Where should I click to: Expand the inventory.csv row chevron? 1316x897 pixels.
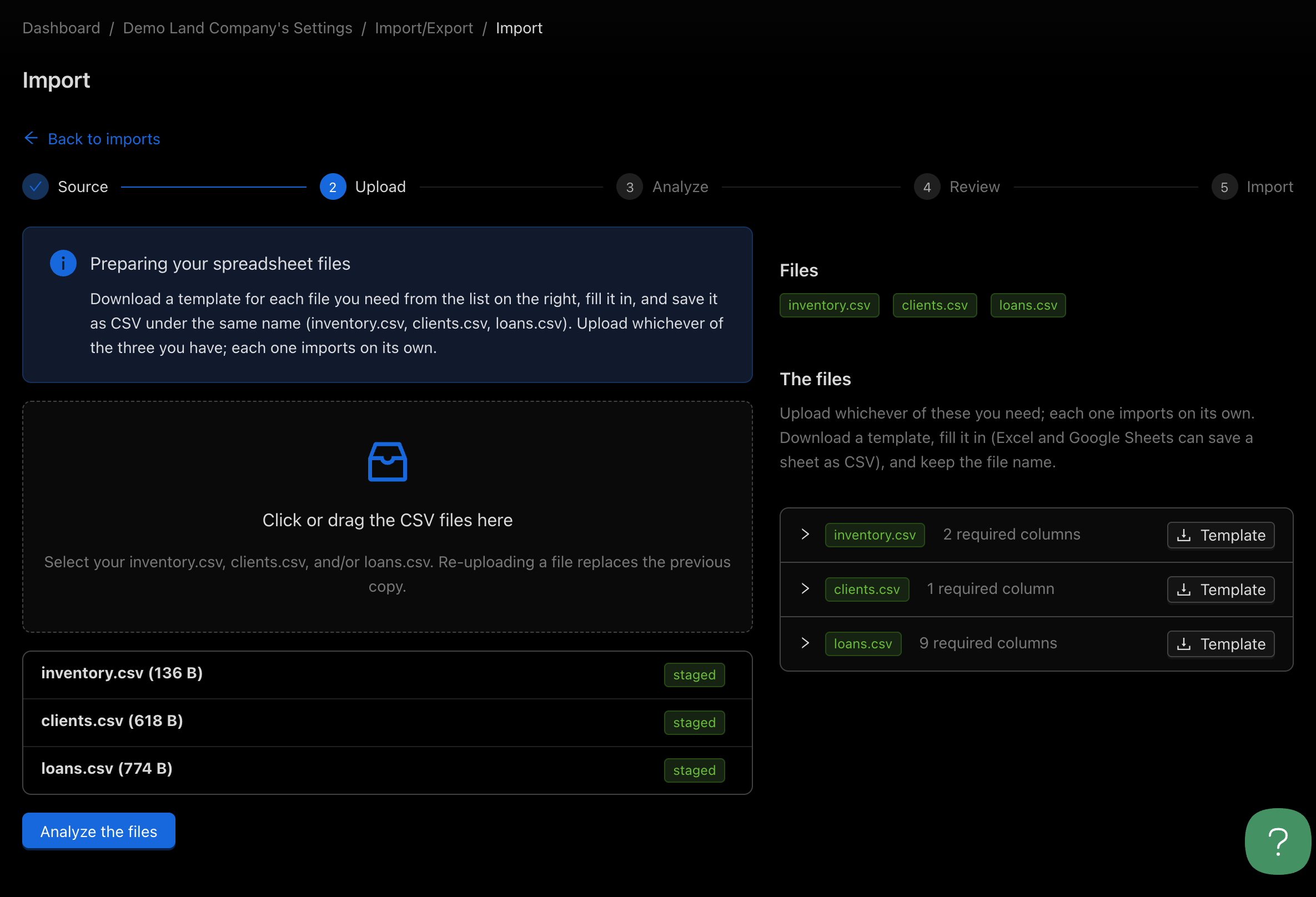[805, 534]
